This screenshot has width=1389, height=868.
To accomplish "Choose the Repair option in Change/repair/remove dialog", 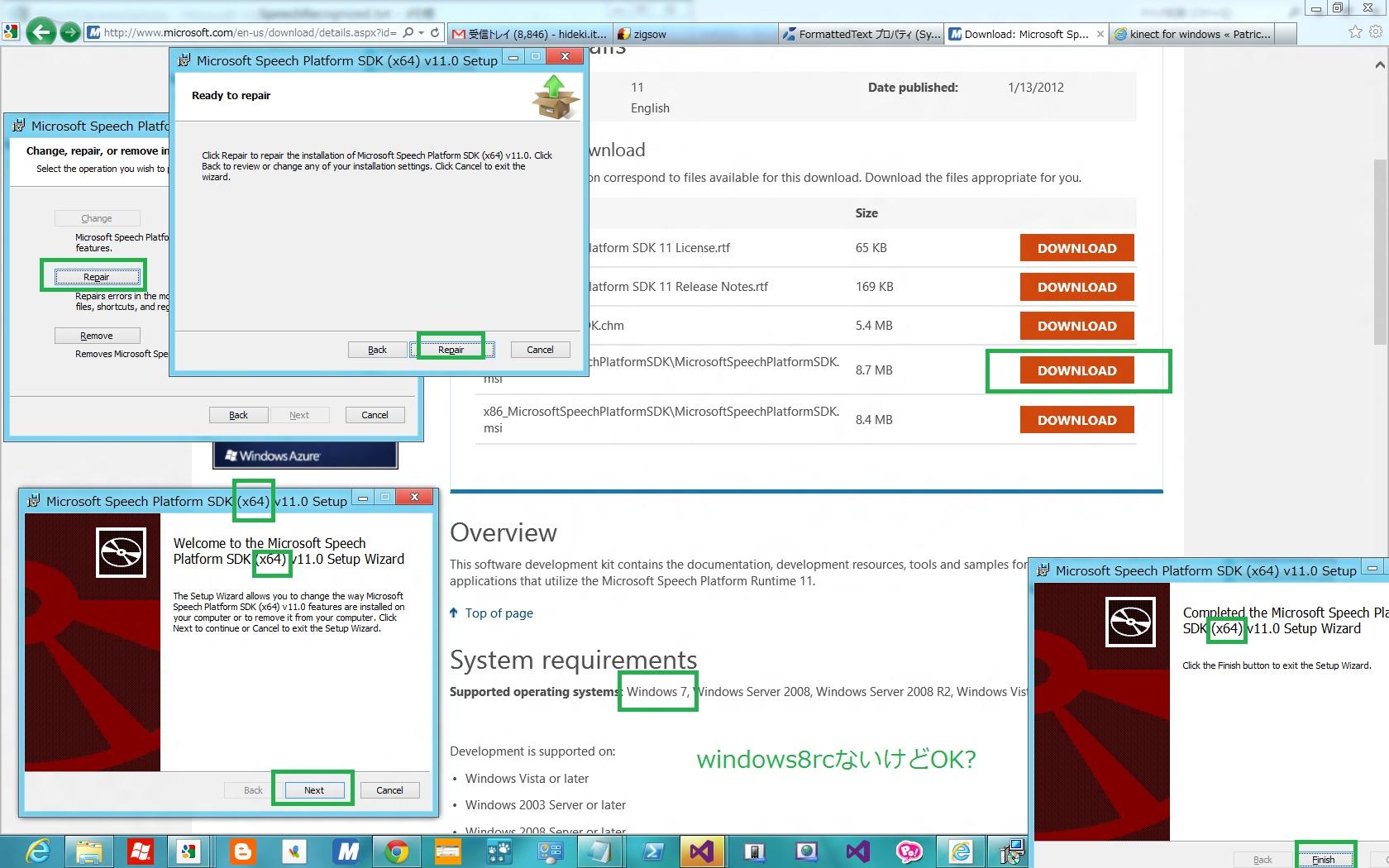I will click(x=97, y=277).
